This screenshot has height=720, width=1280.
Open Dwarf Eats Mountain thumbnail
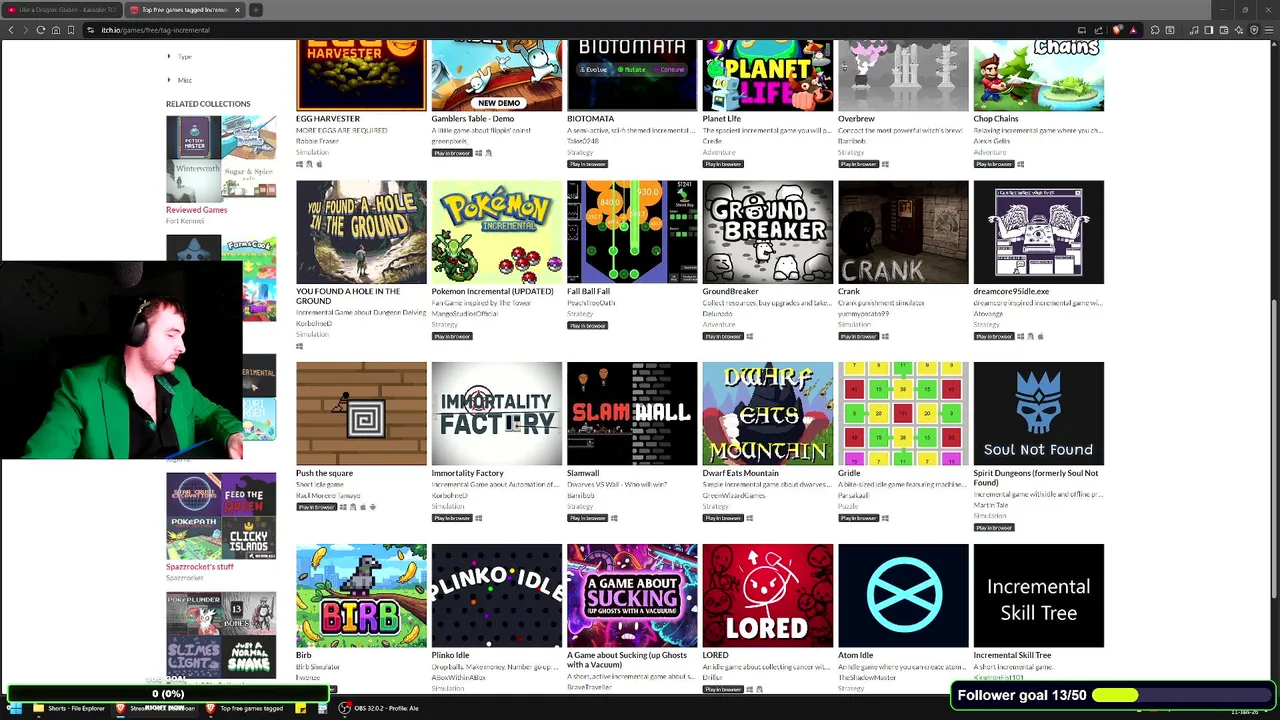[x=768, y=414]
